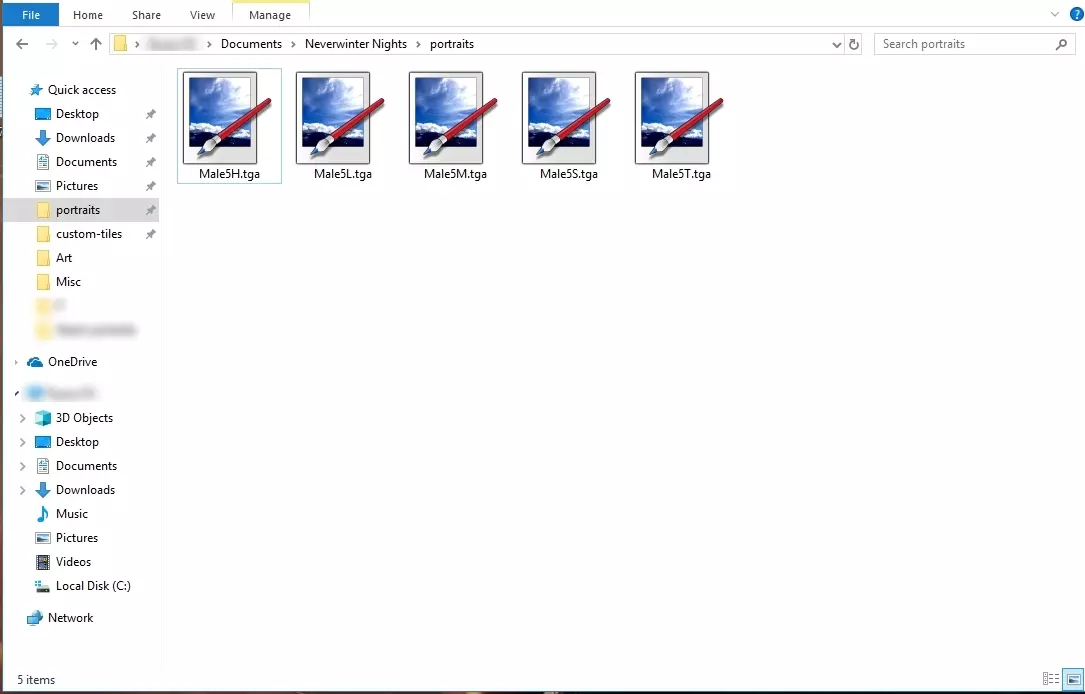Click the Neverwinter Nights breadcrumb
This screenshot has width=1085, height=694.
(356, 44)
